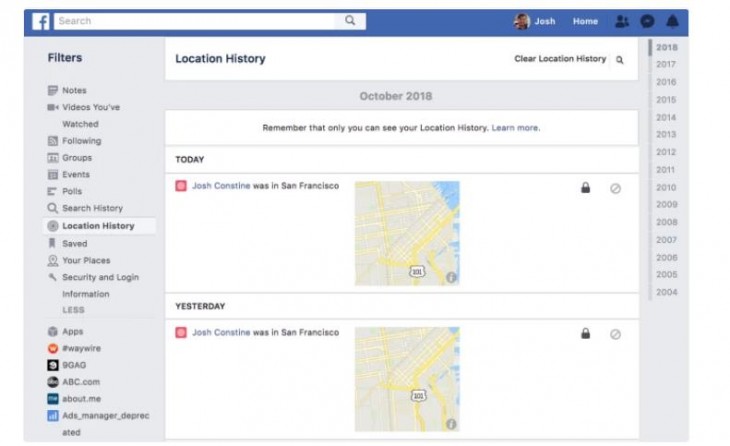Open the notifications bell icon
This screenshot has width=730, height=446.
pos(672,21)
